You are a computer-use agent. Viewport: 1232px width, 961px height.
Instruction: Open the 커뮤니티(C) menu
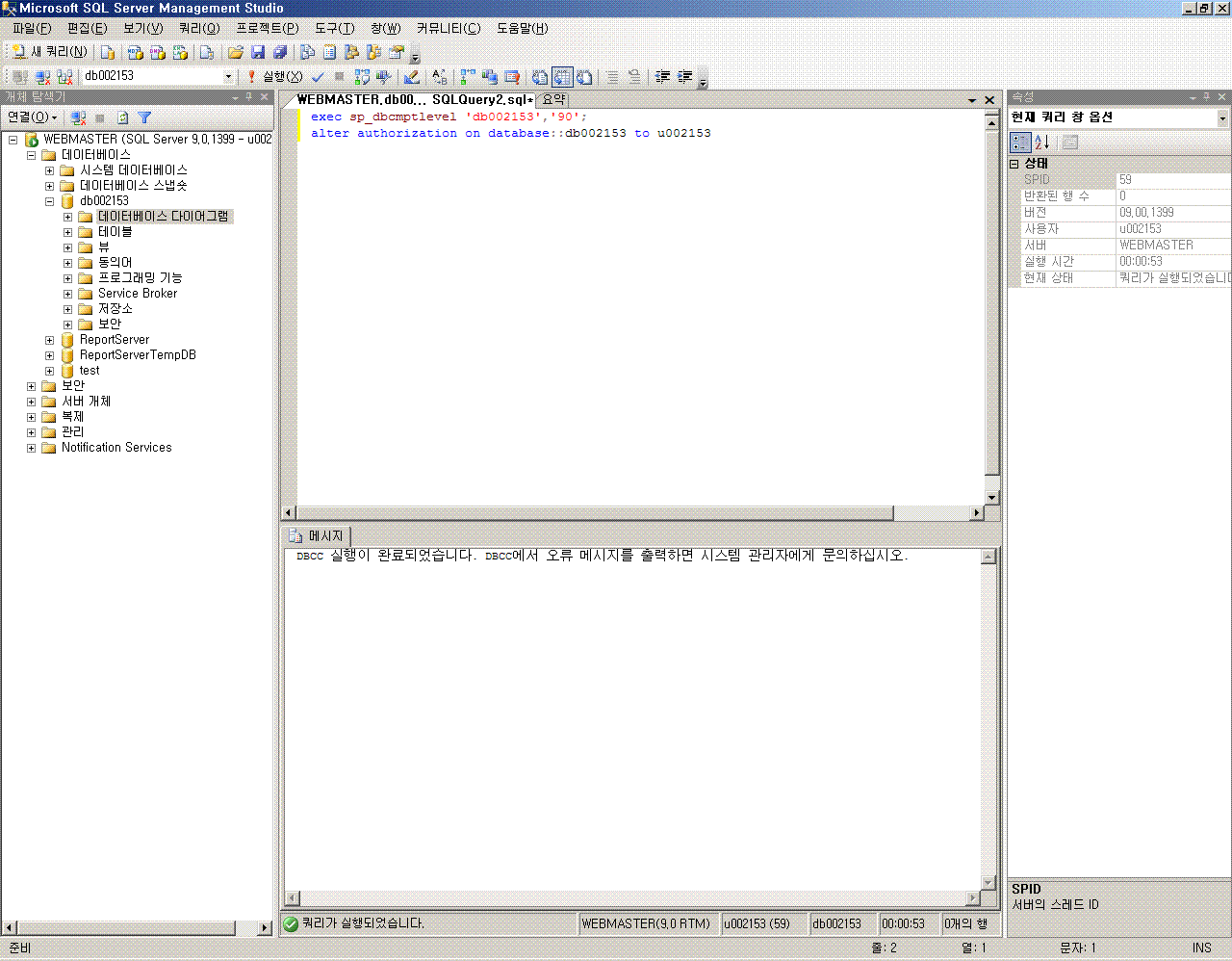pyautogui.click(x=448, y=28)
